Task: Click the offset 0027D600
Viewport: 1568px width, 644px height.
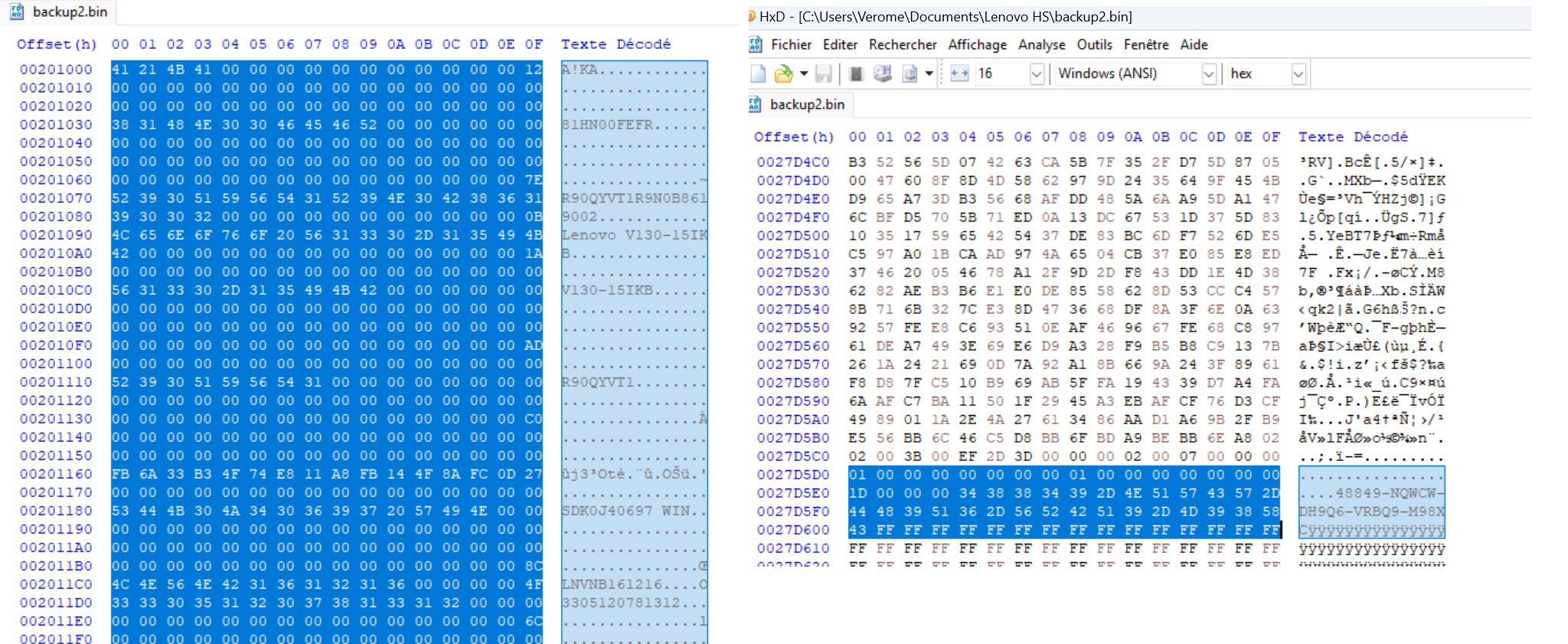Action: point(793,530)
